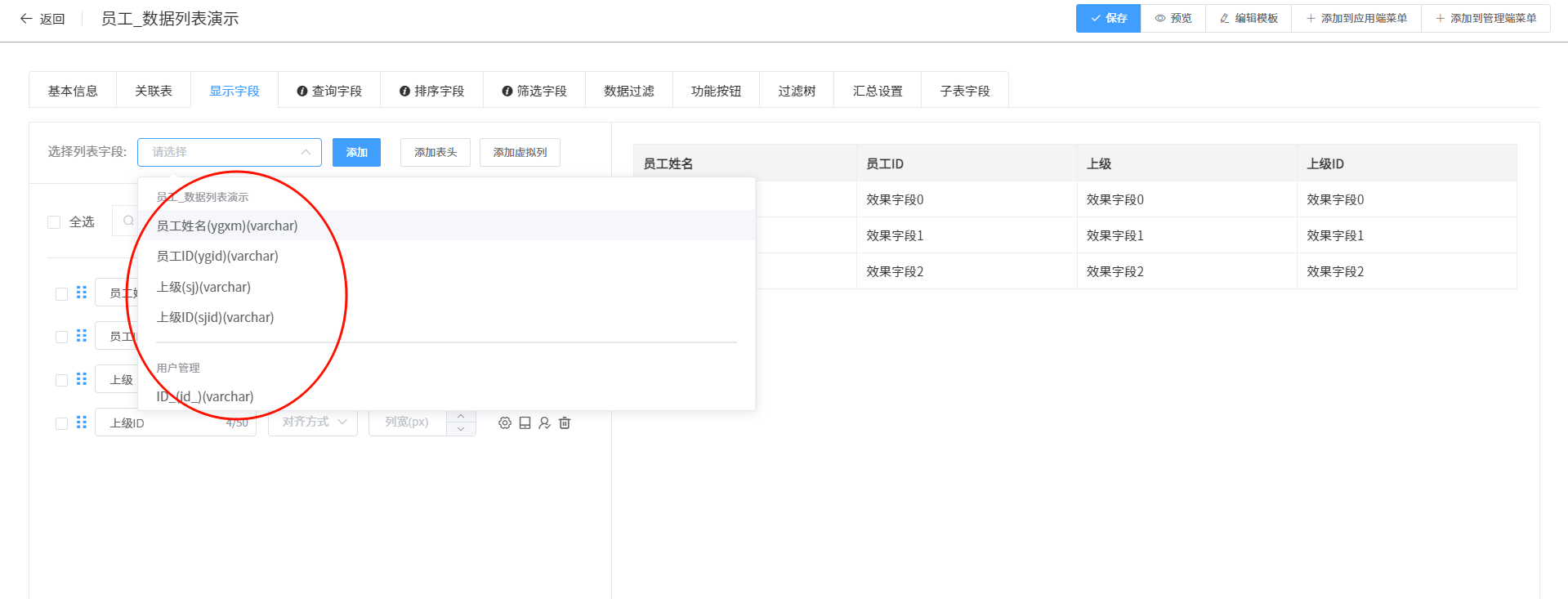Collapse the 请选择 list field dropdown
Image resolution: width=1568 pixels, height=599 pixels.
306,152
